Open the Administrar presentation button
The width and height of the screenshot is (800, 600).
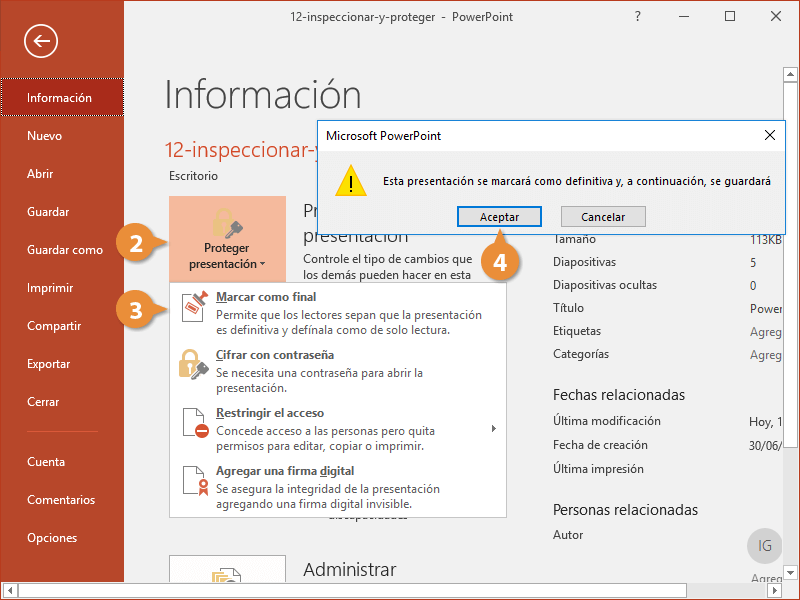coord(227,577)
